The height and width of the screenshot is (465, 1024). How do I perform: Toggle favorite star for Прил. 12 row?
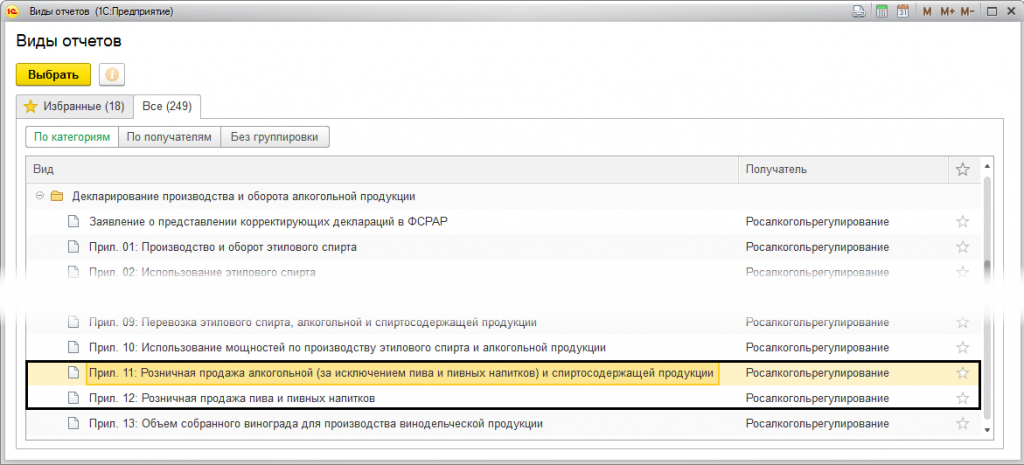963,399
